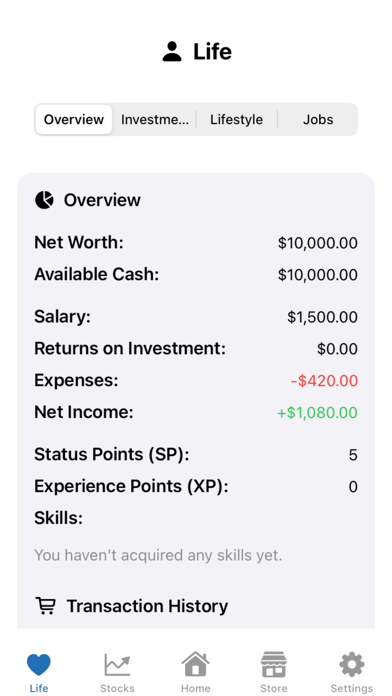
Task: Switch to the Investments segment
Action: pos(154,119)
